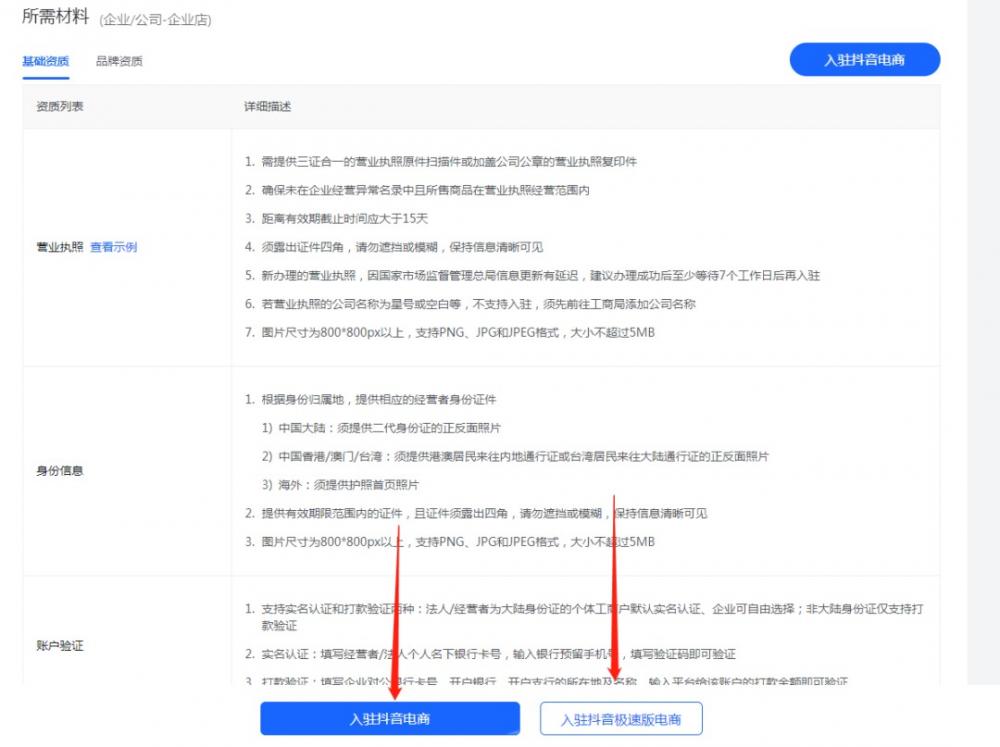Open the 基础资质 tab
The width and height of the screenshot is (1000, 747).
click(45, 61)
